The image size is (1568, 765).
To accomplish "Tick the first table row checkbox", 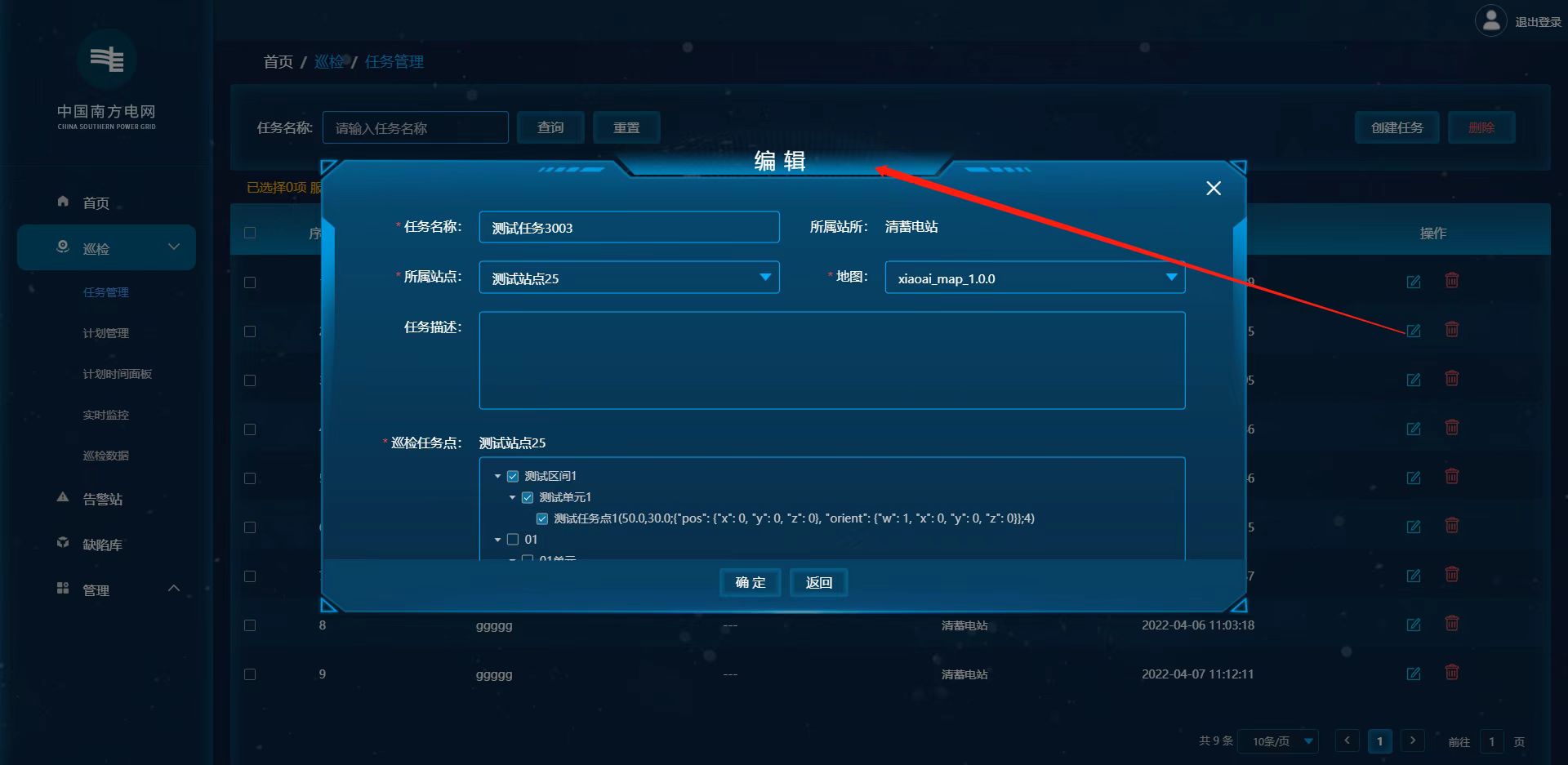I will tap(250, 282).
